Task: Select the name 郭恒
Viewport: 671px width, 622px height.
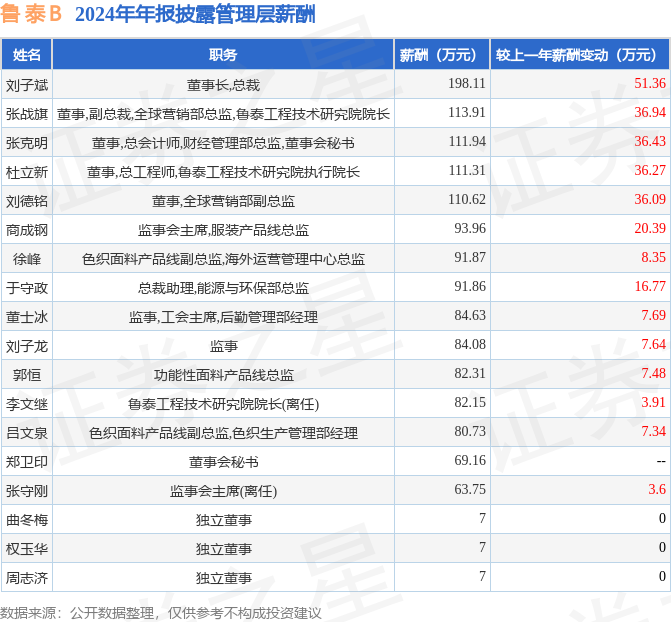Action: [x=27, y=375]
